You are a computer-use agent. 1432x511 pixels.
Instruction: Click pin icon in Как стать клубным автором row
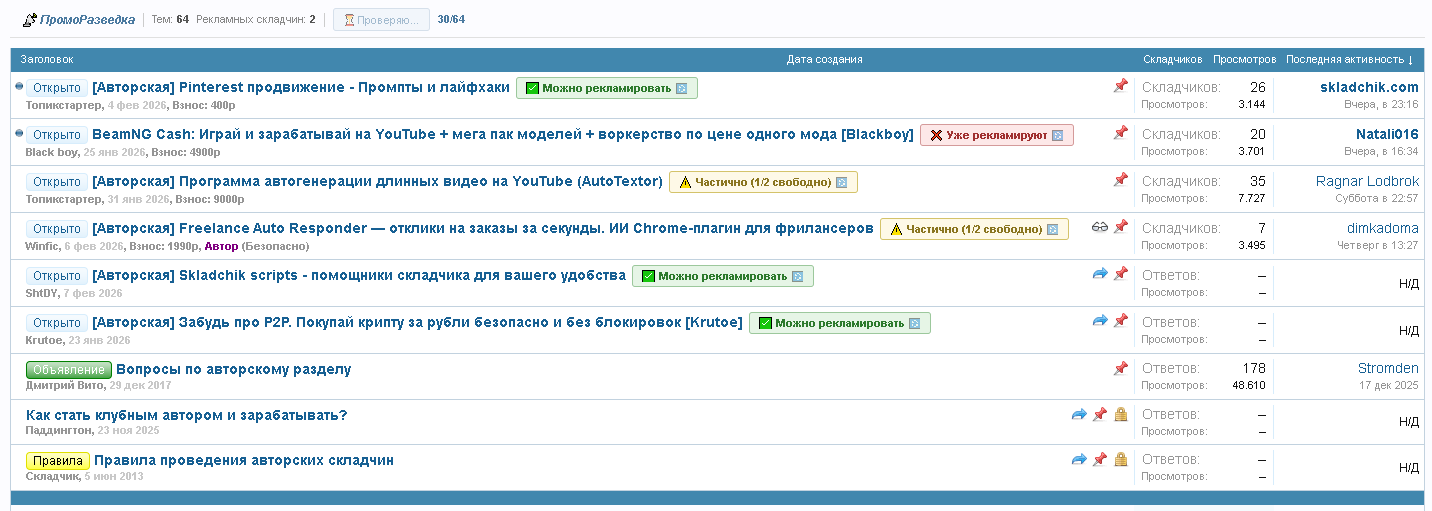click(x=1099, y=414)
